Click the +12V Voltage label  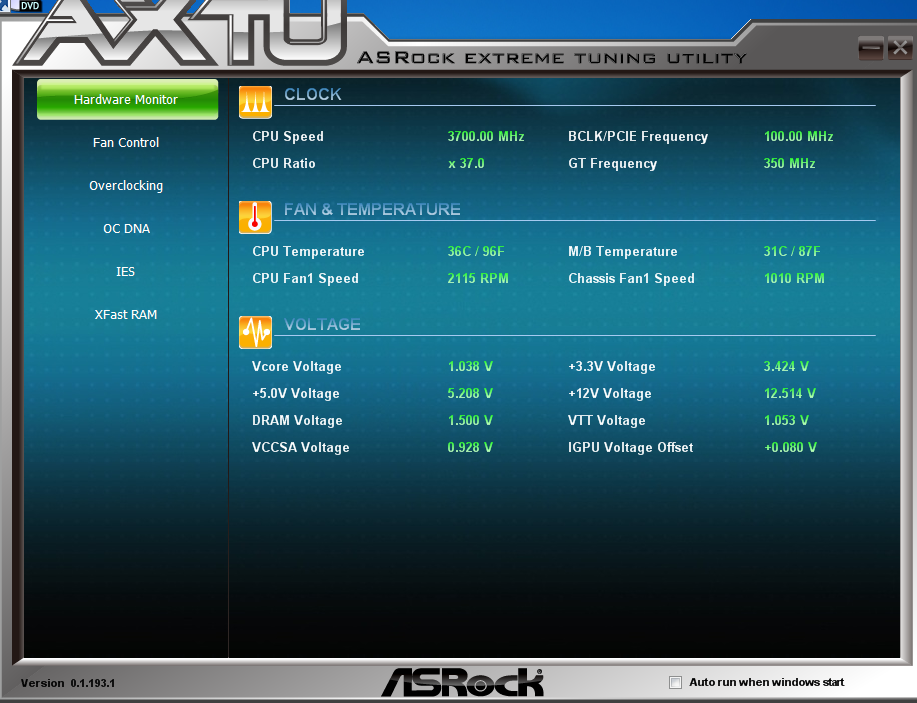[x=609, y=393]
